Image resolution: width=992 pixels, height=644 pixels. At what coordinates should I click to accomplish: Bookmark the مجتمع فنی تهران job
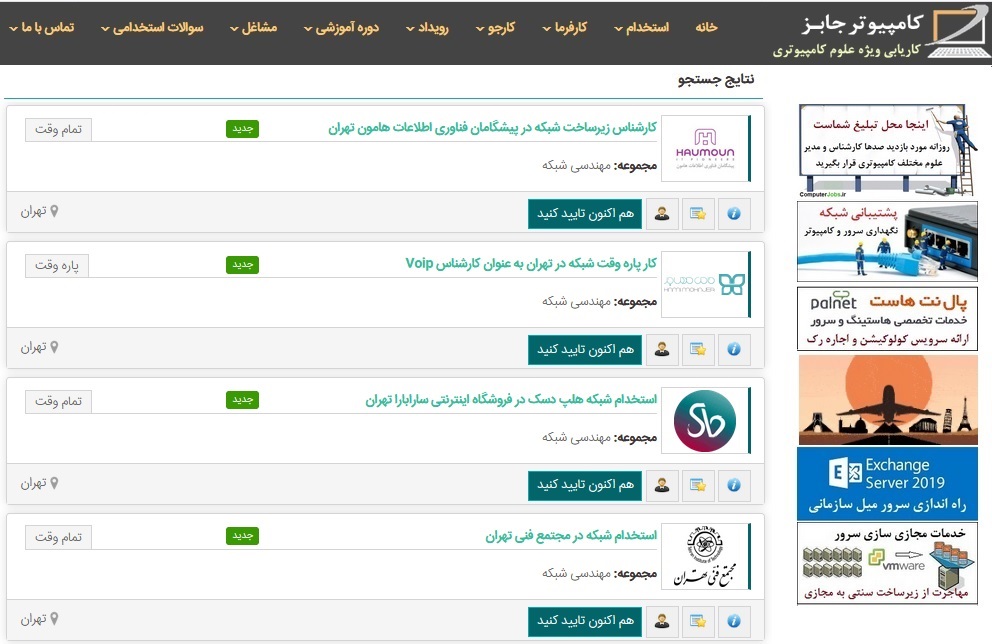click(x=698, y=621)
